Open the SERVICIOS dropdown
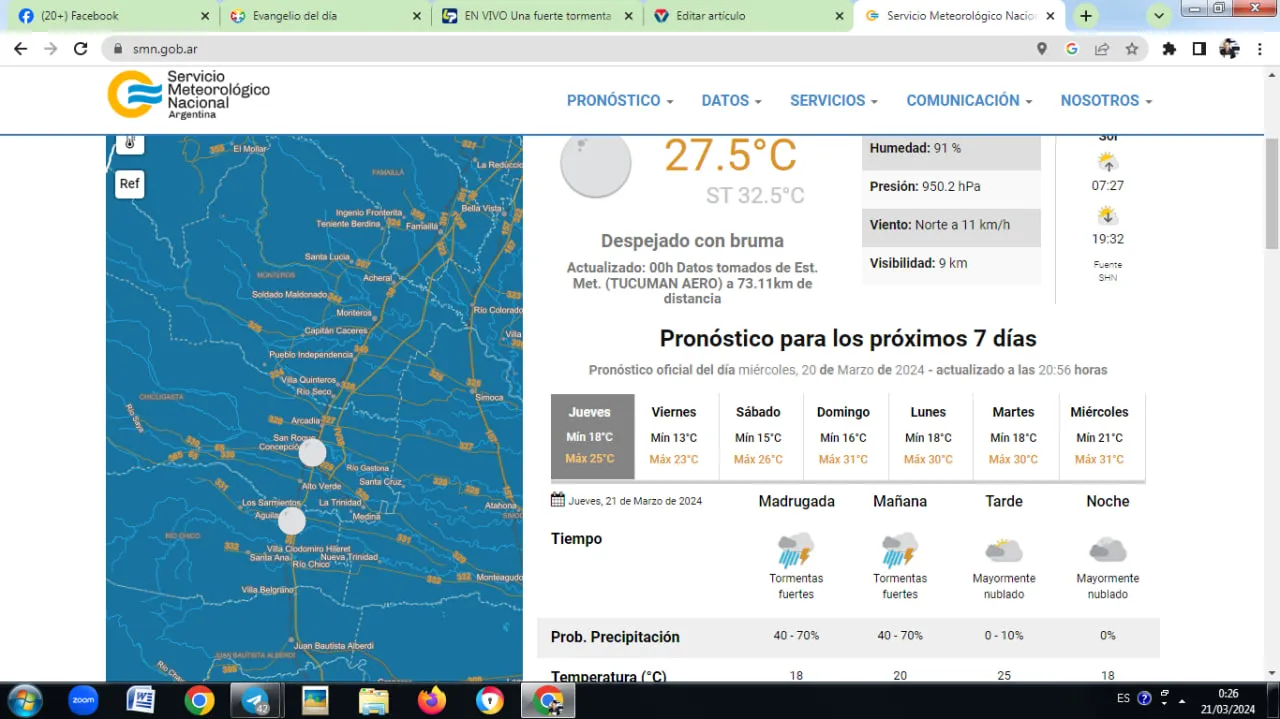This screenshot has width=1280, height=719. (833, 100)
